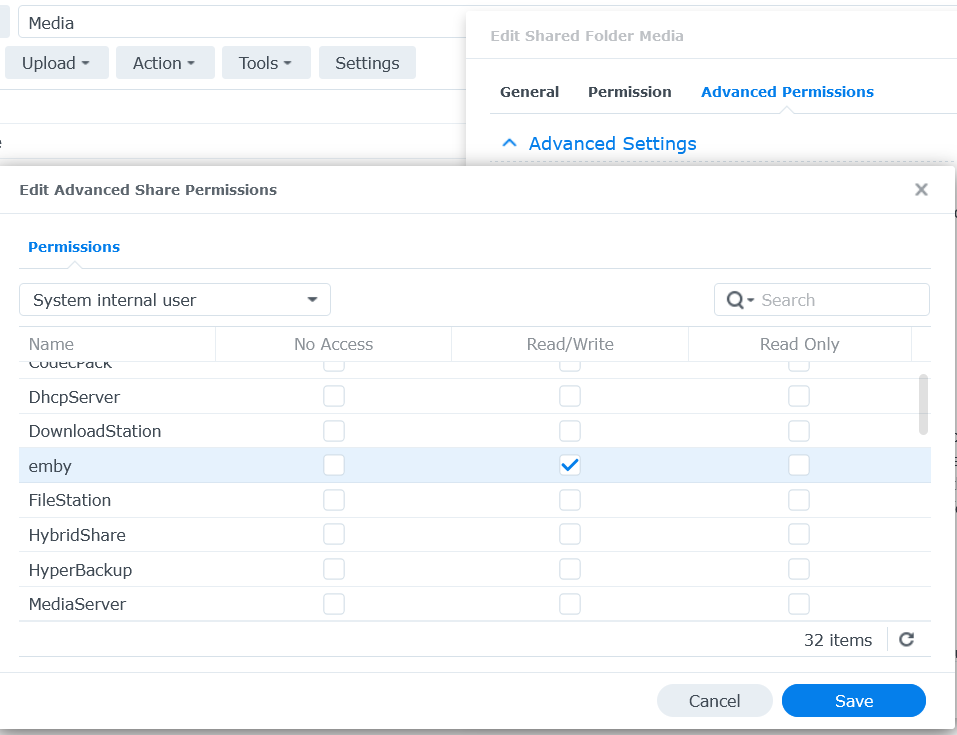Click into the Search input field
This screenshot has height=735, width=957.
[840, 300]
